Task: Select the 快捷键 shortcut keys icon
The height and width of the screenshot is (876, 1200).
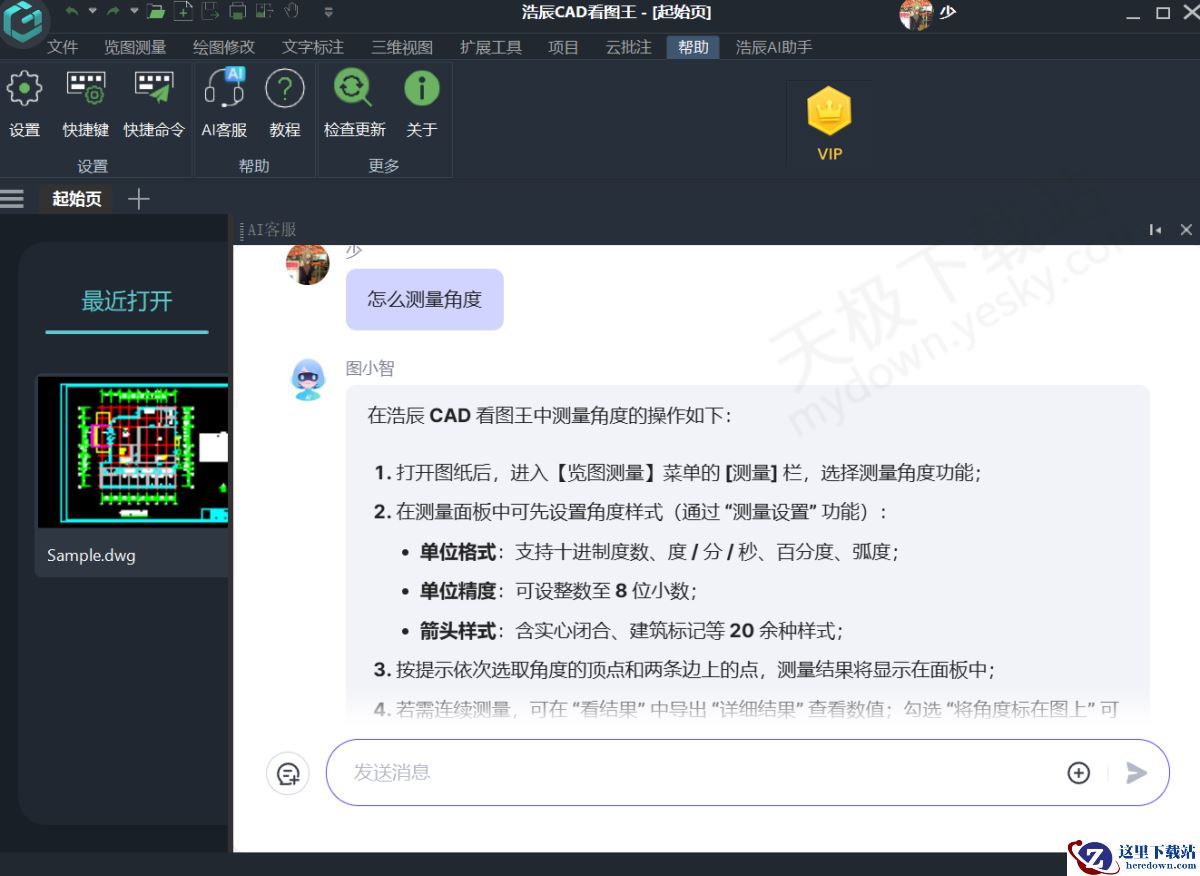Action: tap(84, 87)
